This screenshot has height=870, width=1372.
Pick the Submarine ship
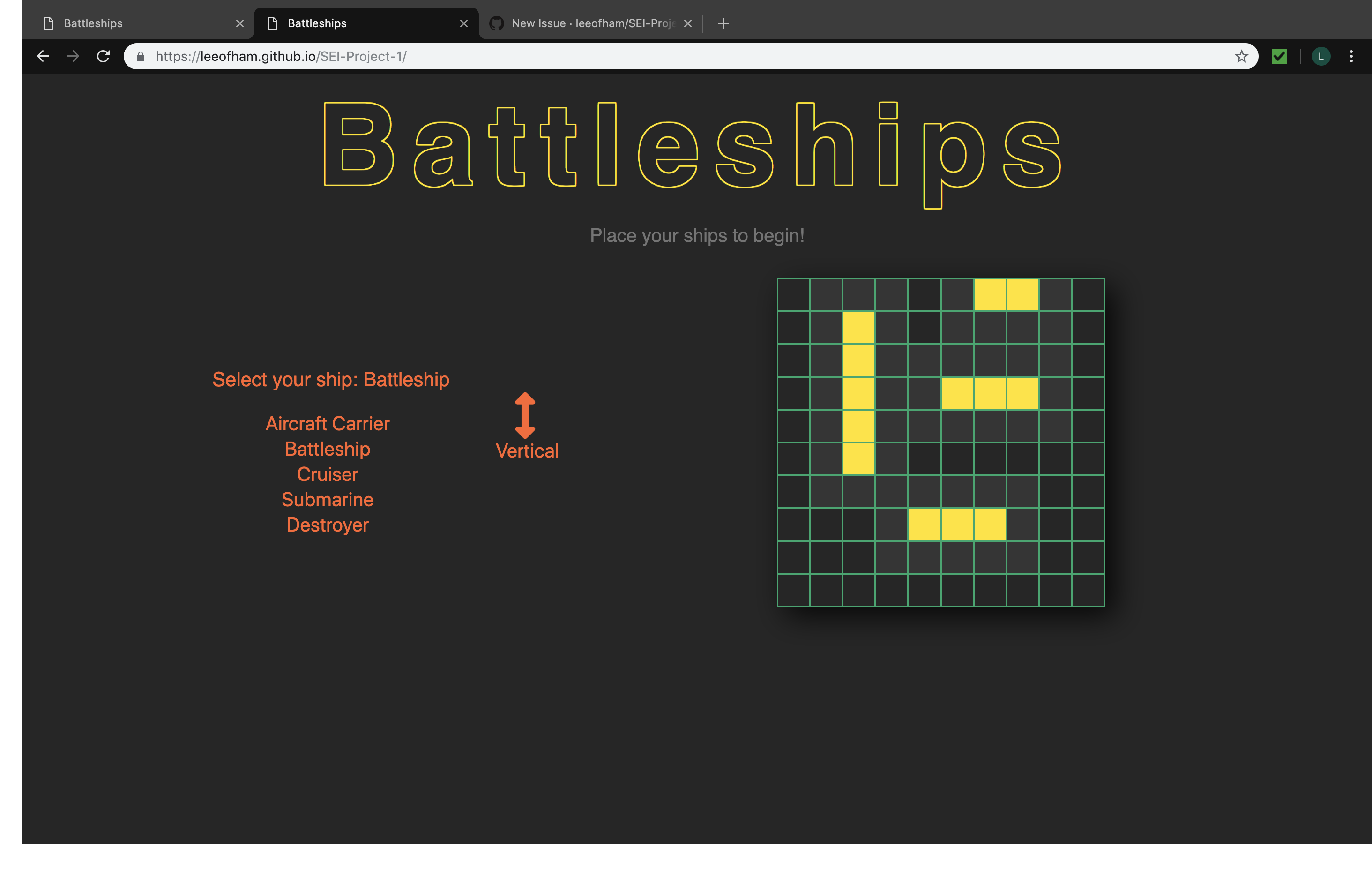[328, 499]
